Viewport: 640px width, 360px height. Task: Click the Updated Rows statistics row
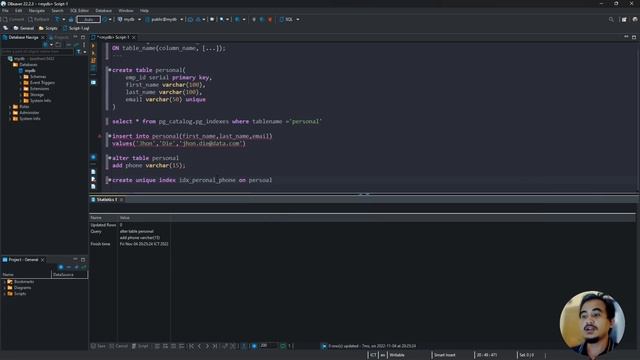129,225
